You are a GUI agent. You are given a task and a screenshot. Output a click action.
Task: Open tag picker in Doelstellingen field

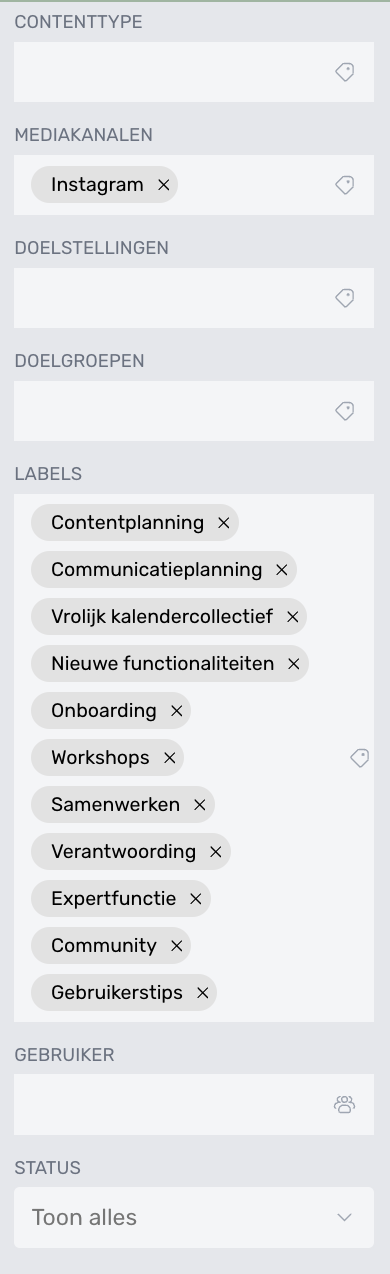(344, 298)
